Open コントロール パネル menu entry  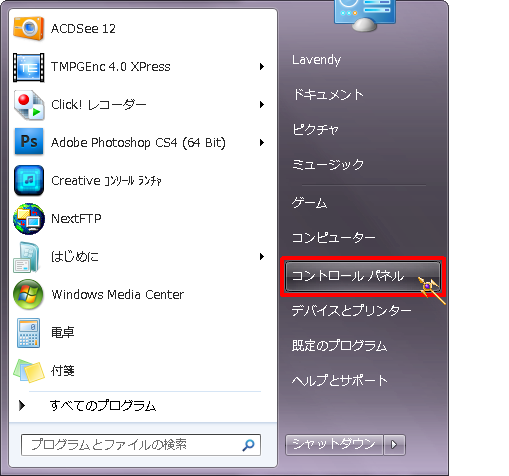click(x=363, y=276)
